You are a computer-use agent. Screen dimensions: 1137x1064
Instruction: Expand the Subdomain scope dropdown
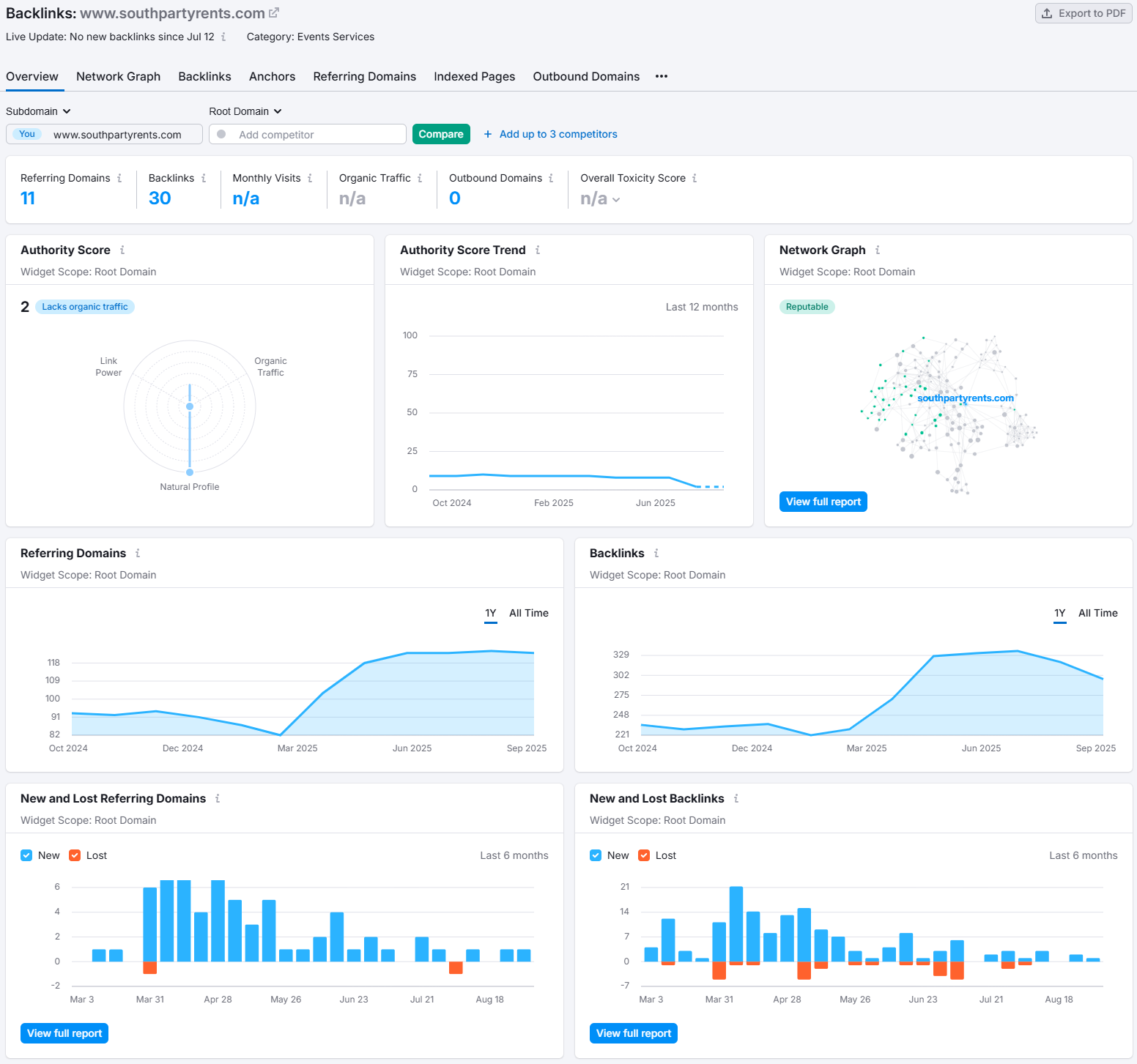click(x=39, y=111)
